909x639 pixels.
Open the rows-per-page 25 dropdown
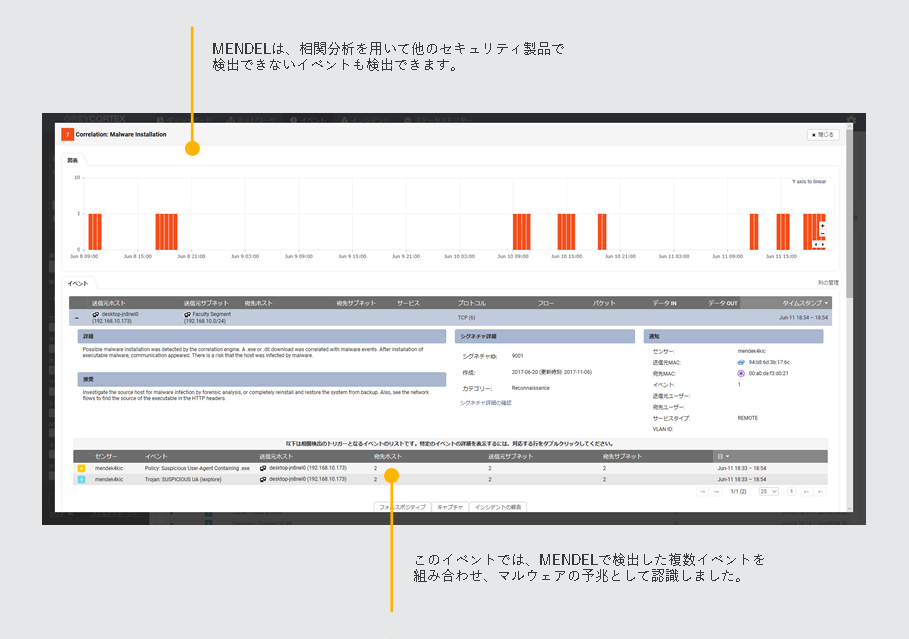tap(768, 492)
